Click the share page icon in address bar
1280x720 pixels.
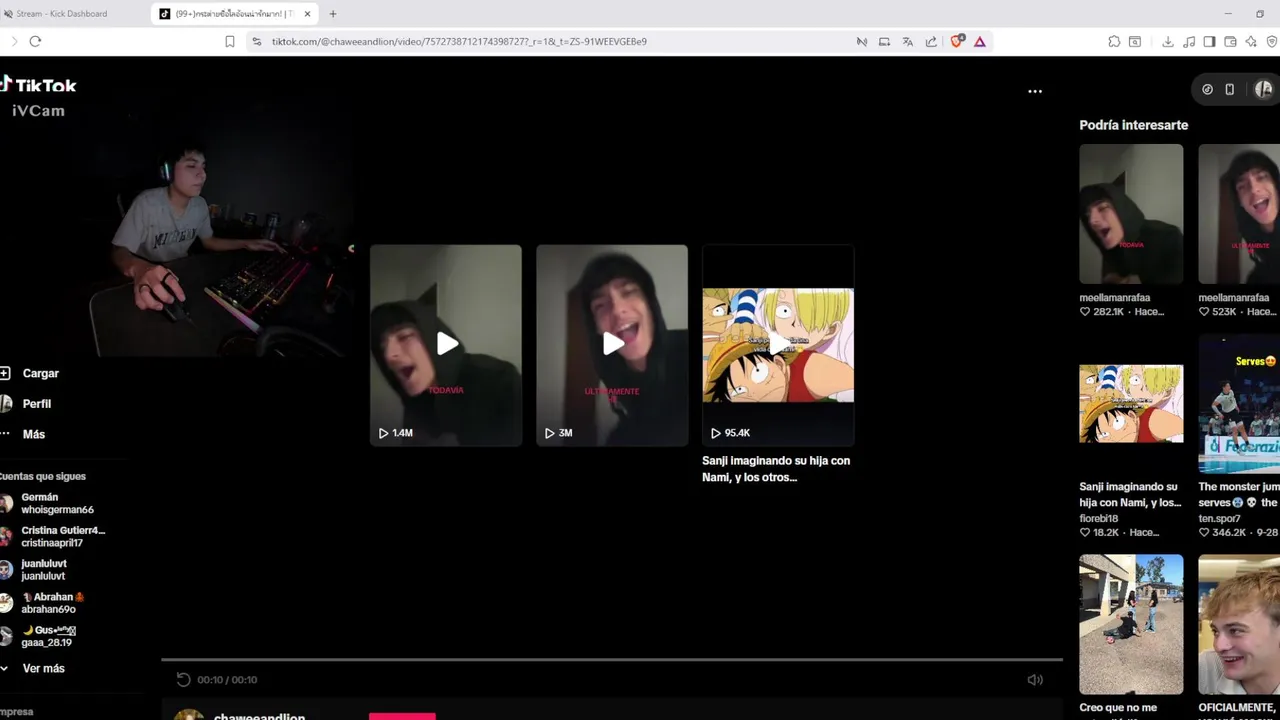pos(931,41)
